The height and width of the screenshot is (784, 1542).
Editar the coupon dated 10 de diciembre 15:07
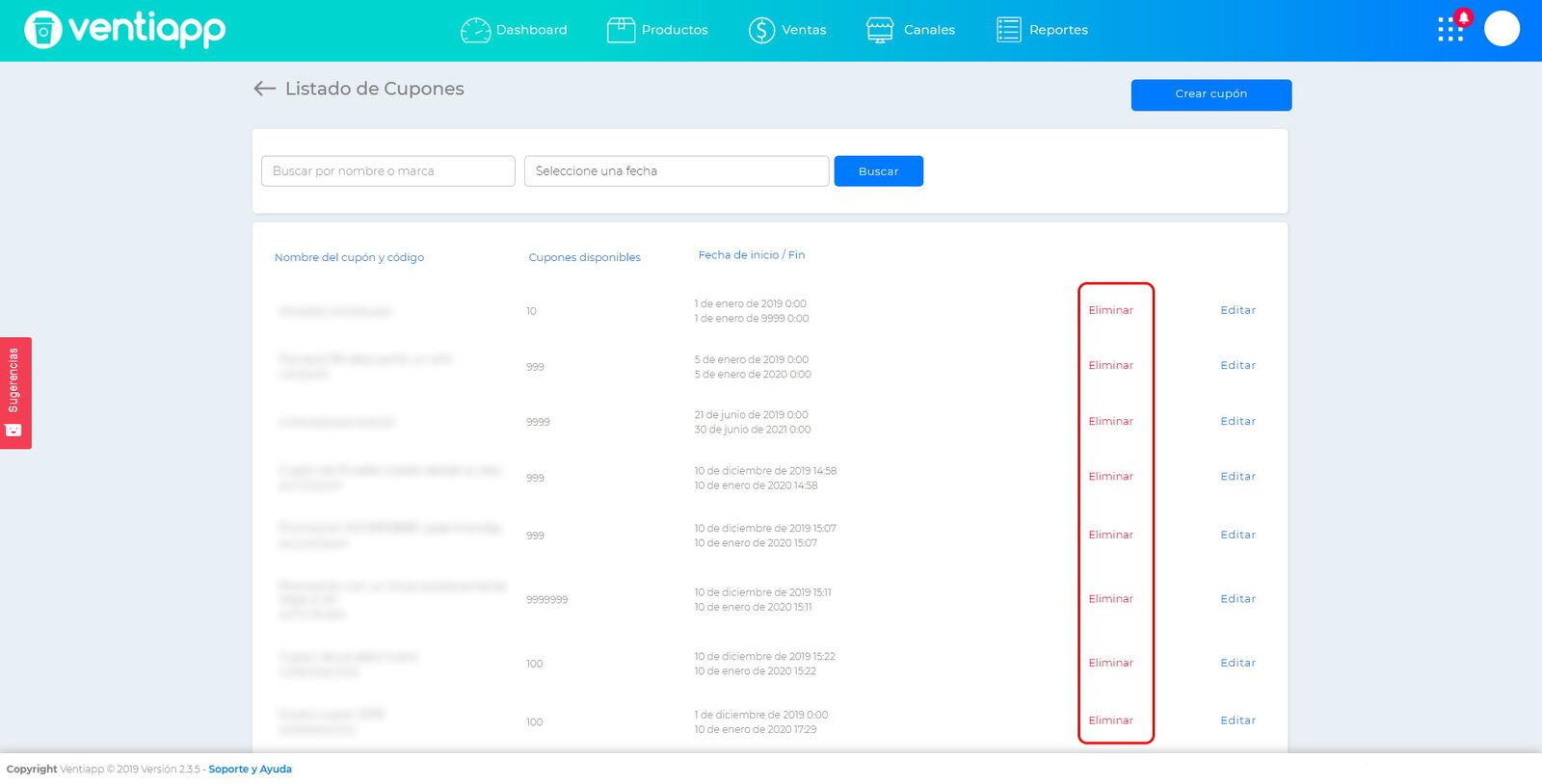1238,535
